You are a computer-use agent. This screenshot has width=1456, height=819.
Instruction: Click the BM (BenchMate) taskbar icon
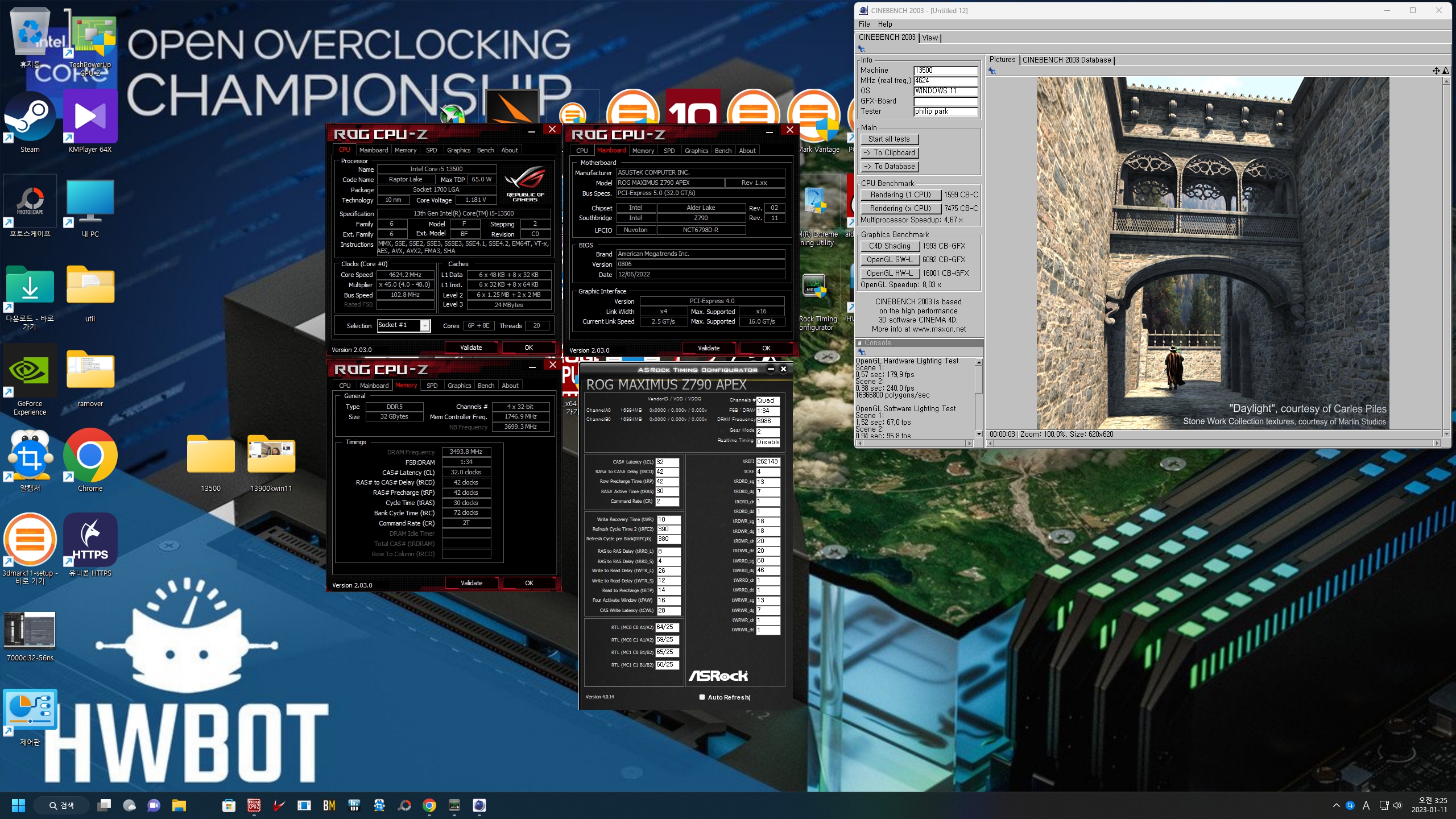[x=329, y=805]
